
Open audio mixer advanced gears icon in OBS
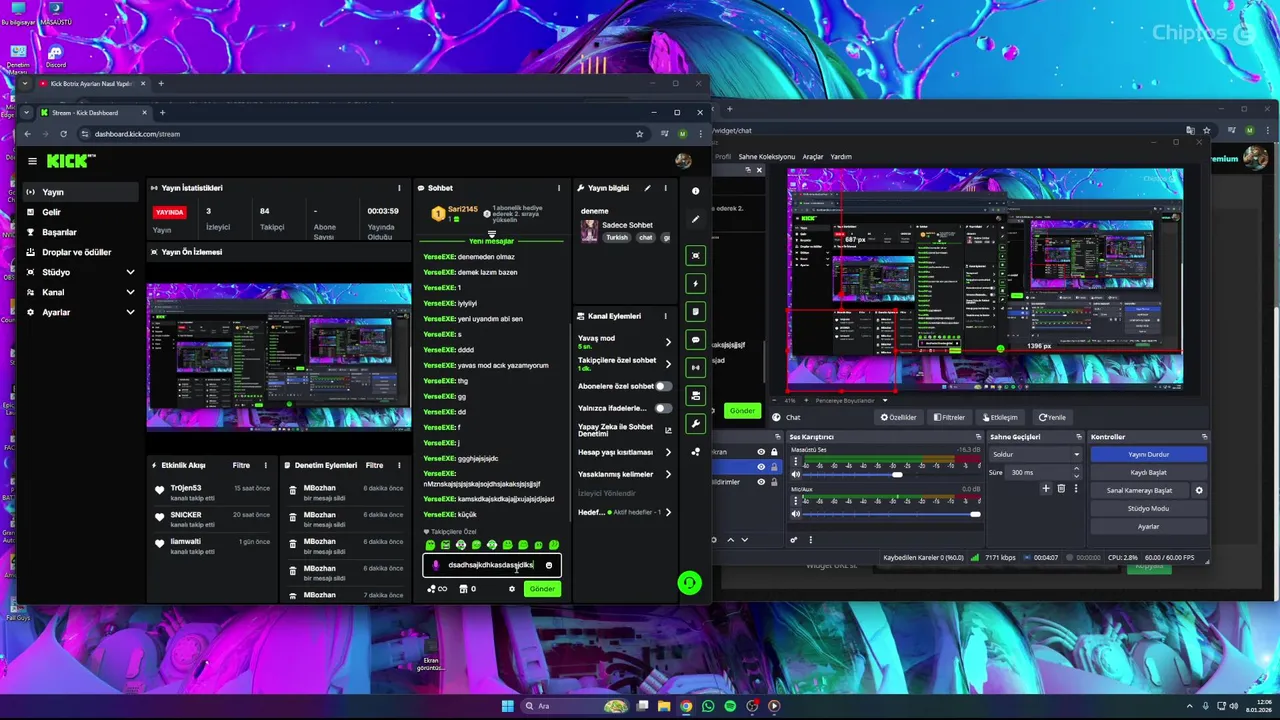click(x=794, y=540)
